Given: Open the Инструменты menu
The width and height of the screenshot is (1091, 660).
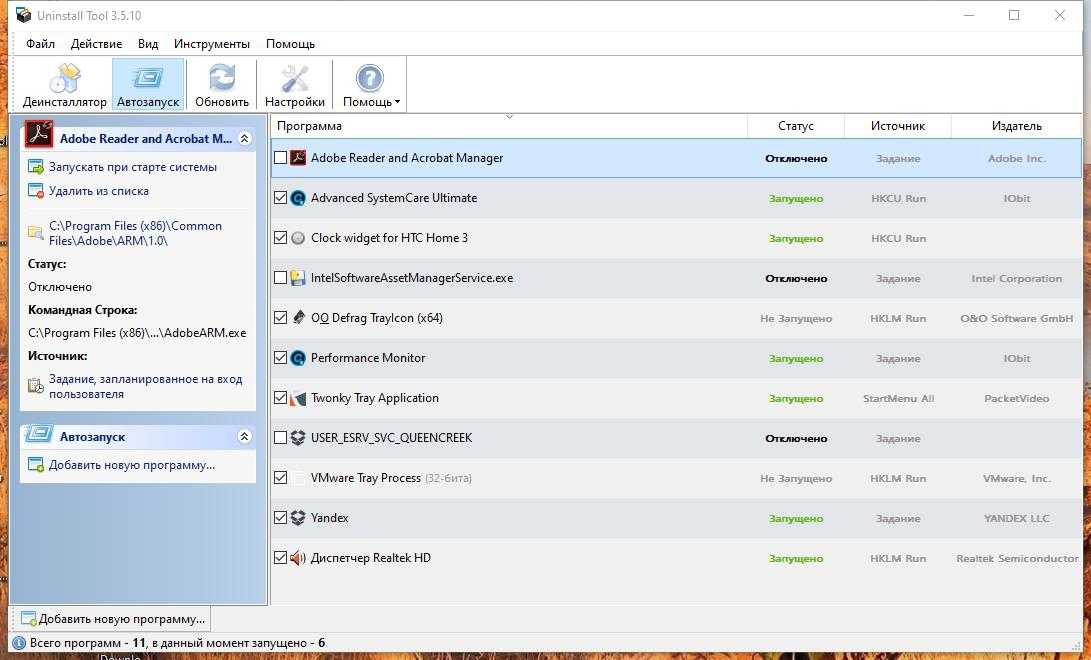Looking at the screenshot, I should (212, 44).
